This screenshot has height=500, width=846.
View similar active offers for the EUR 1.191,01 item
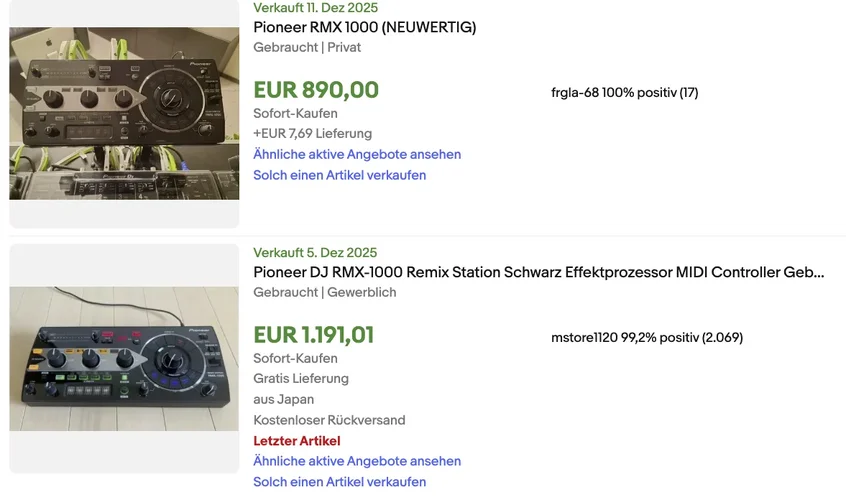point(357,461)
